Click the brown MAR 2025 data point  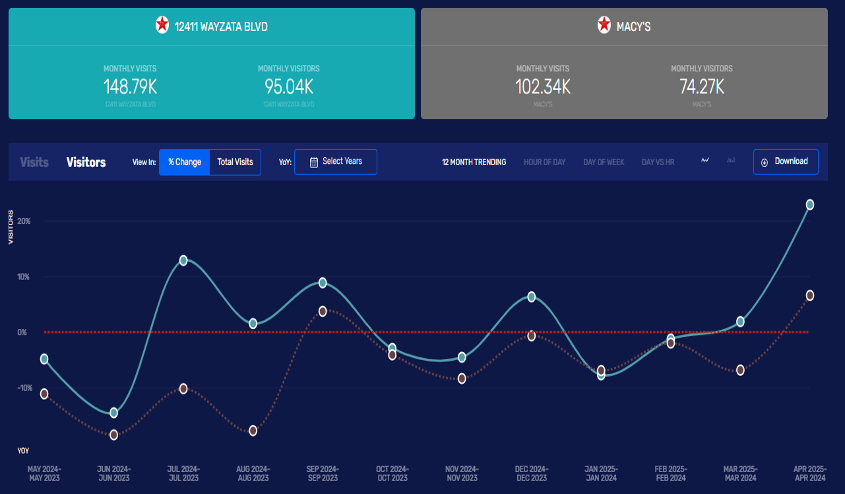(x=740, y=370)
